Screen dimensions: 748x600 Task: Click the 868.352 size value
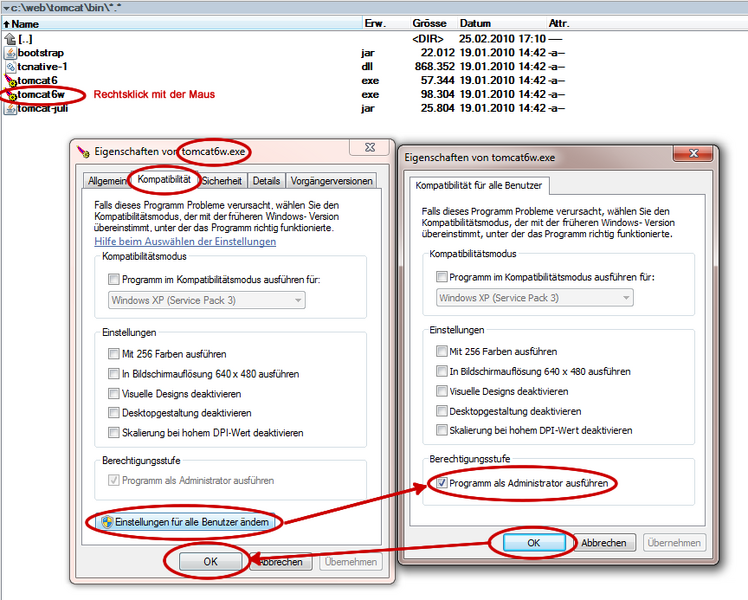(435, 66)
